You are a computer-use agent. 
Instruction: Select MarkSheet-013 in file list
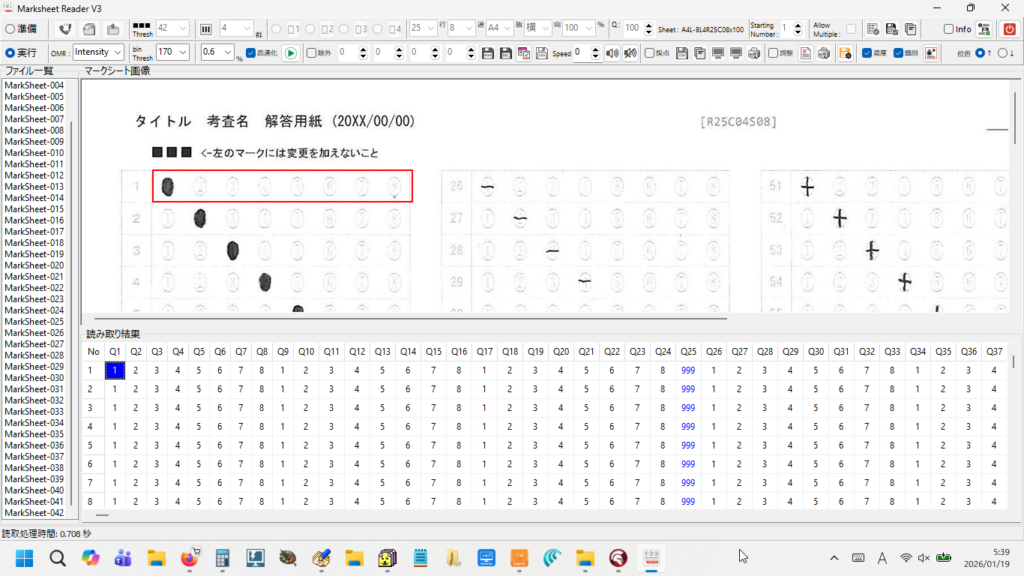tap(34, 187)
